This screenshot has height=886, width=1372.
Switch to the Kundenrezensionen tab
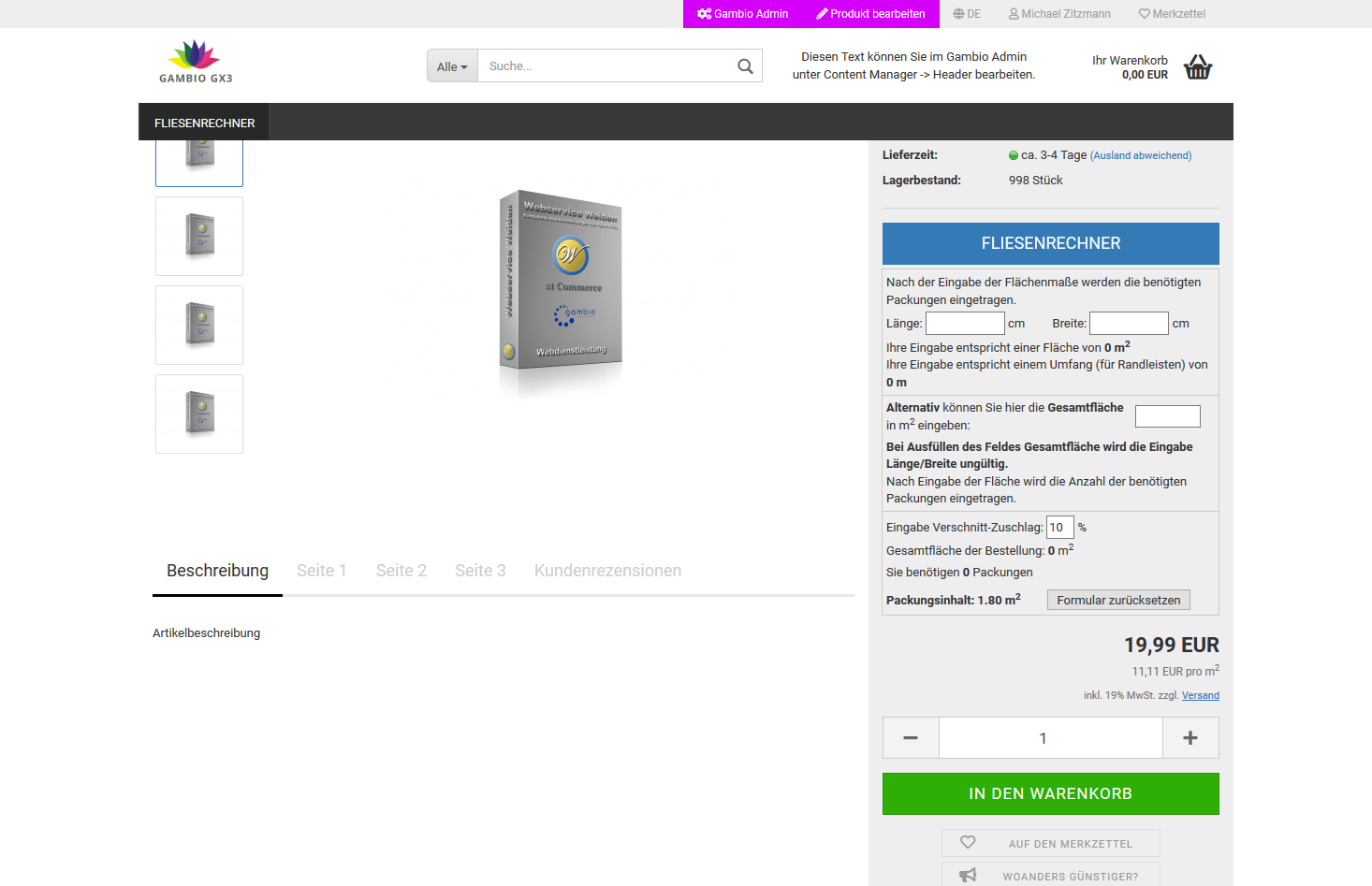[607, 571]
